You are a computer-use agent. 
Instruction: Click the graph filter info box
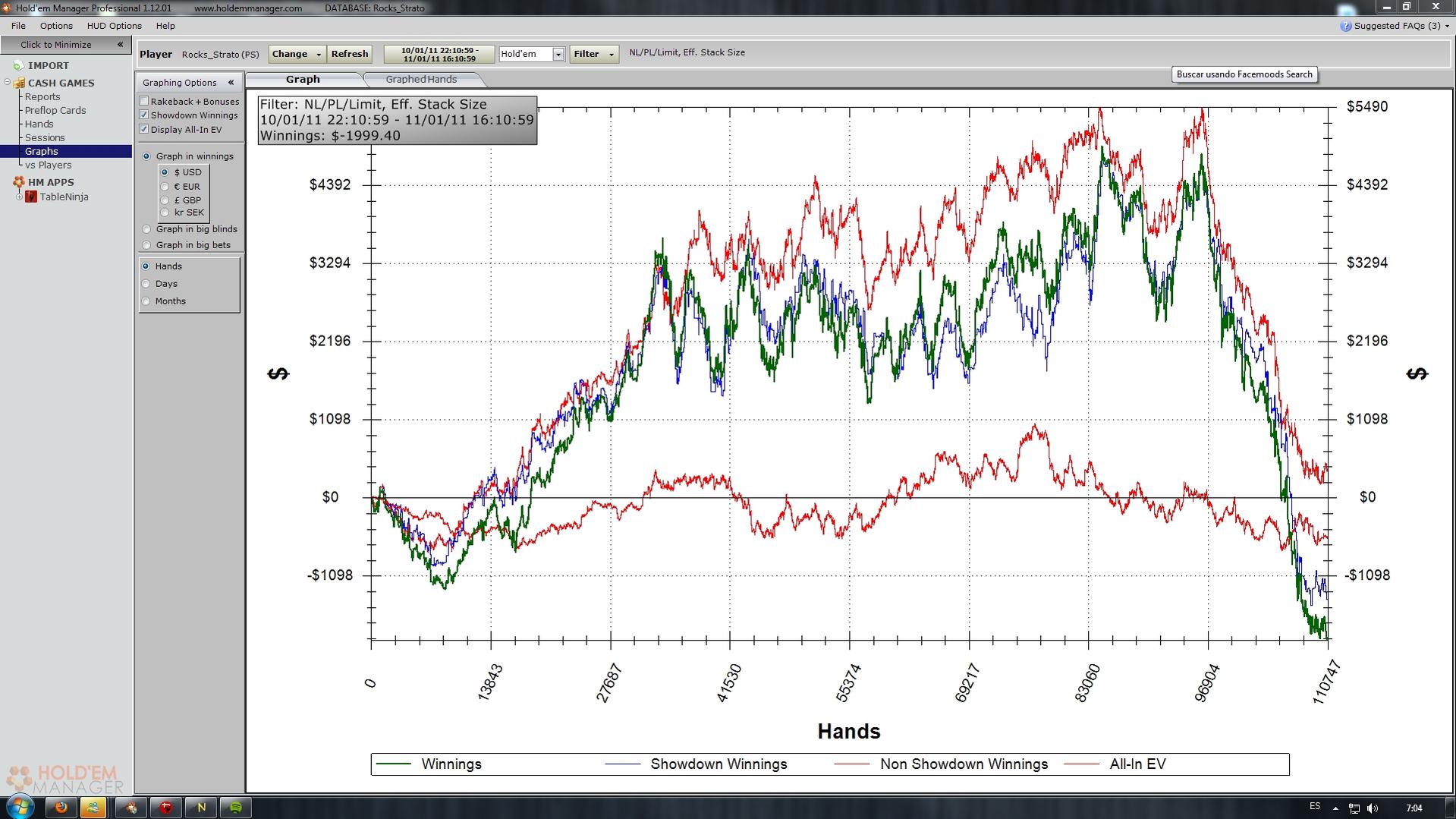pyautogui.click(x=398, y=120)
